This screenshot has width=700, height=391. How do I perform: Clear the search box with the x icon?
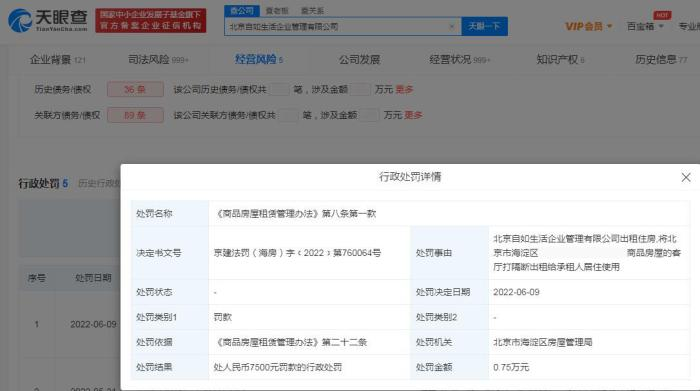click(x=451, y=26)
